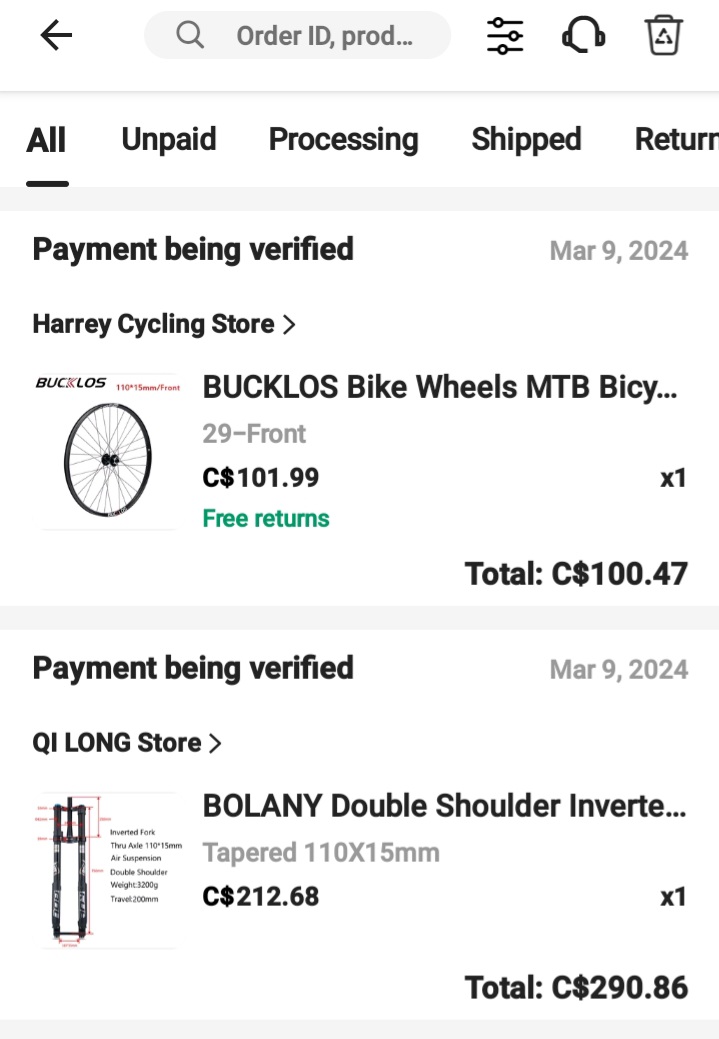Image resolution: width=719 pixels, height=1039 pixels.
Task: Switch to the Shipped tab
Action: coord(526,139)
